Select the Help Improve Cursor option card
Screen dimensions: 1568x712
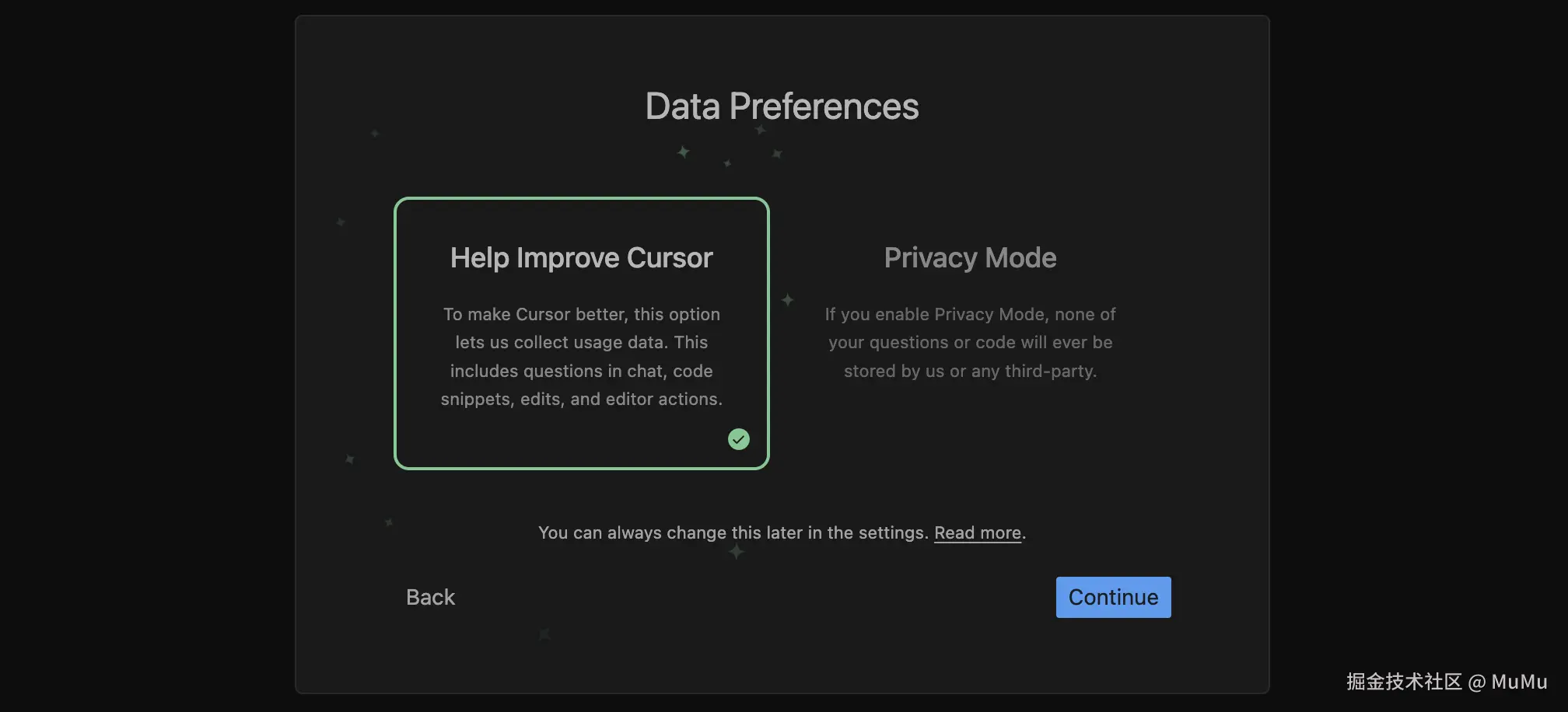coord(581,333)
